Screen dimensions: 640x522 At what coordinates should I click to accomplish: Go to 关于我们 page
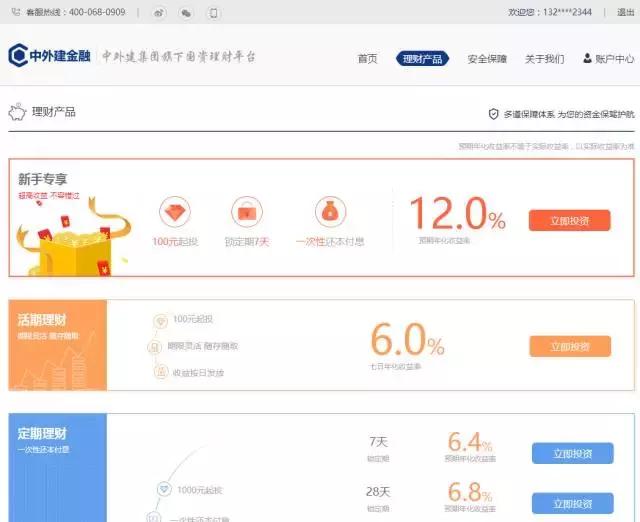click(x=544, y=59)
